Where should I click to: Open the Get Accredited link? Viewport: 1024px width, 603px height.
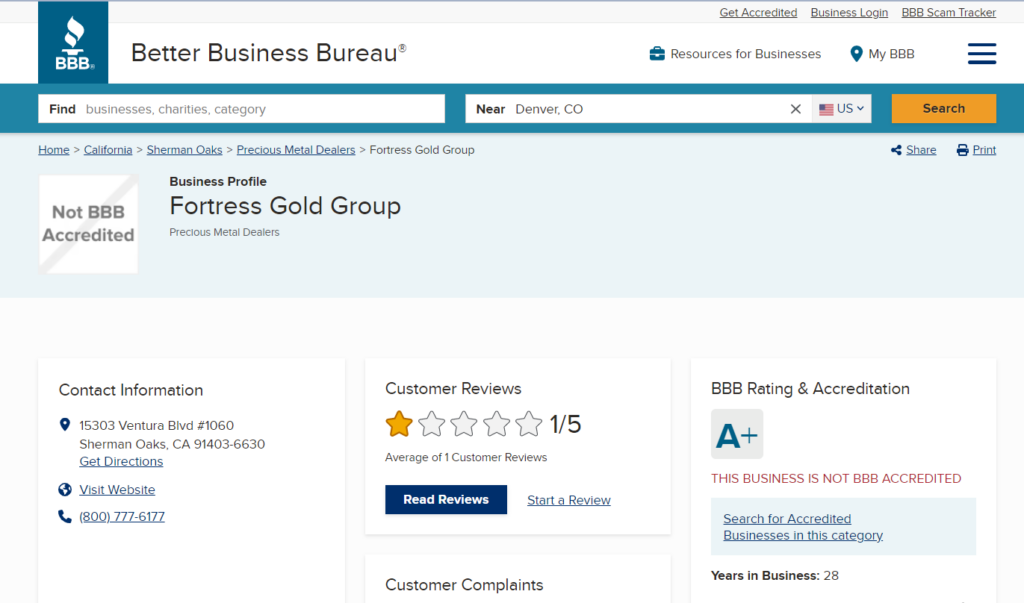[758, 12]
